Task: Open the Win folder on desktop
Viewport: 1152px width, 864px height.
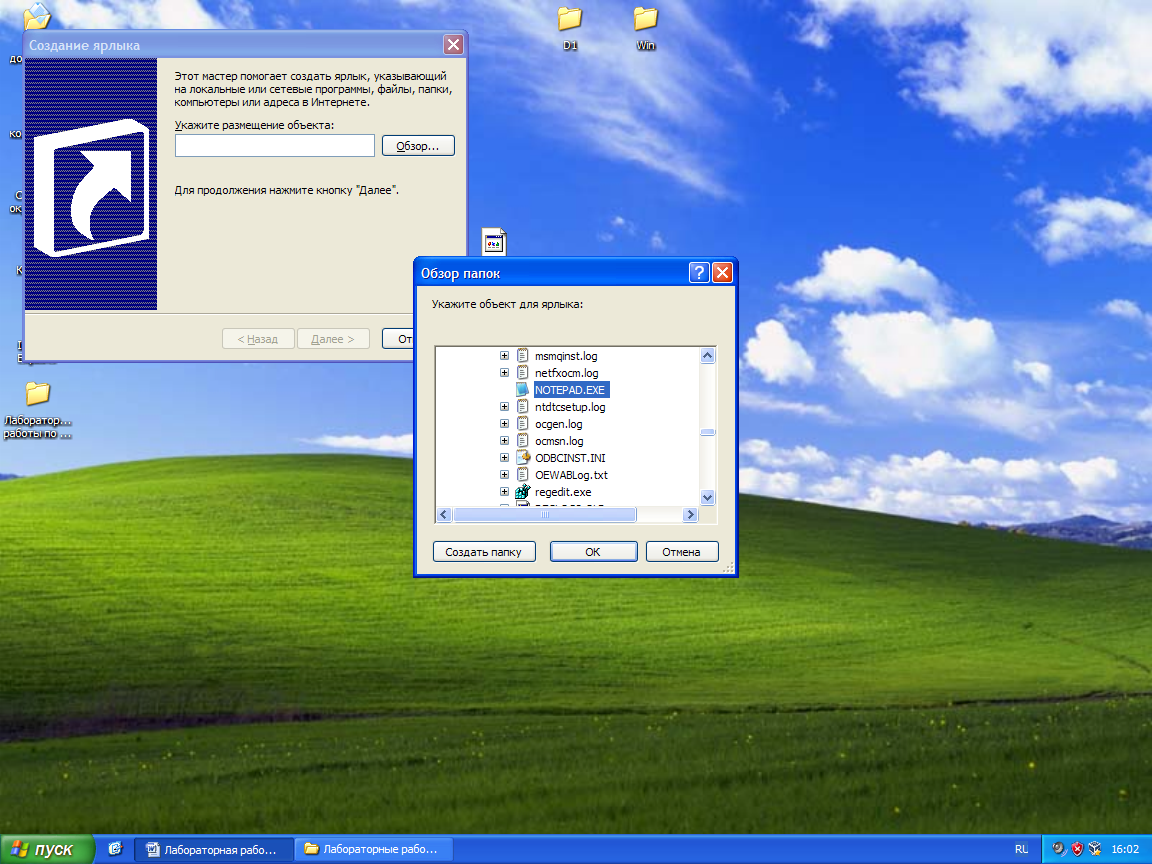Action: [646, 27]
